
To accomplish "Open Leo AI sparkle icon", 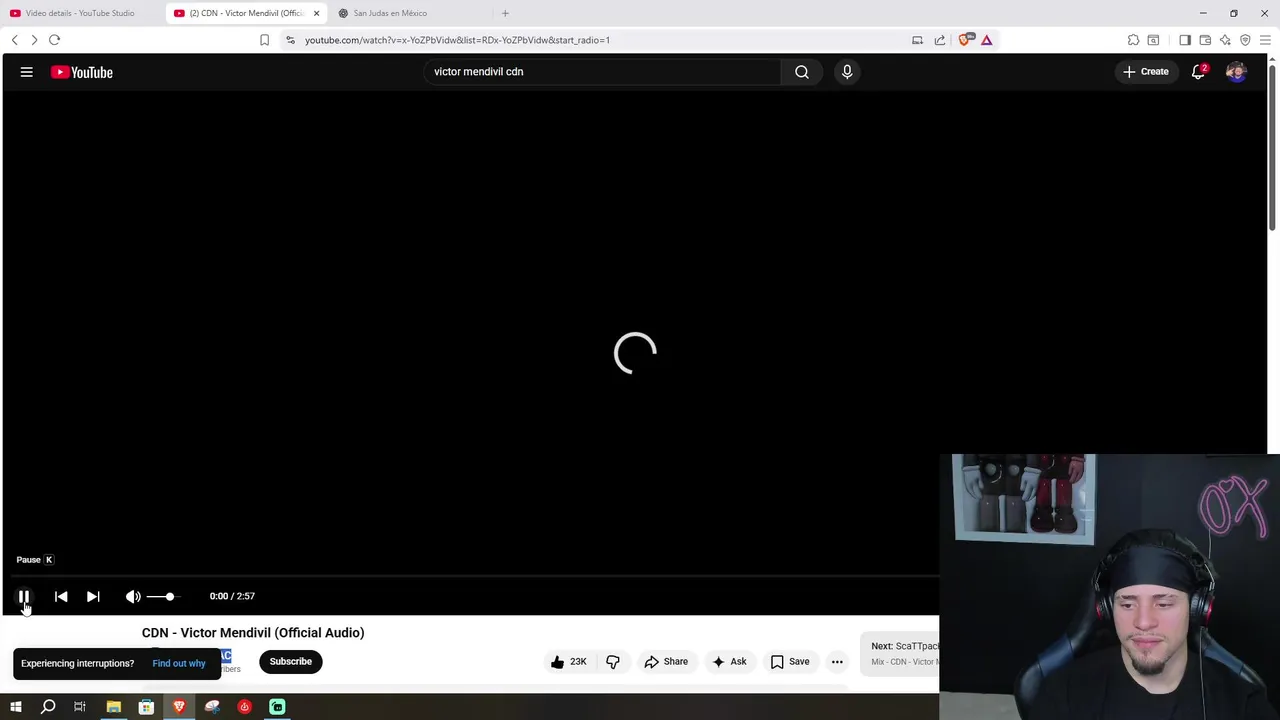I will tap(1225, 40).
